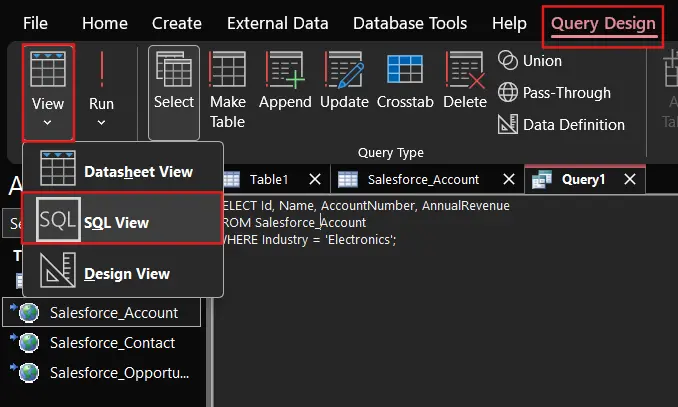678x407 pixels.
Task: Choose the Select query type
Action: click(x=174, y=93)
